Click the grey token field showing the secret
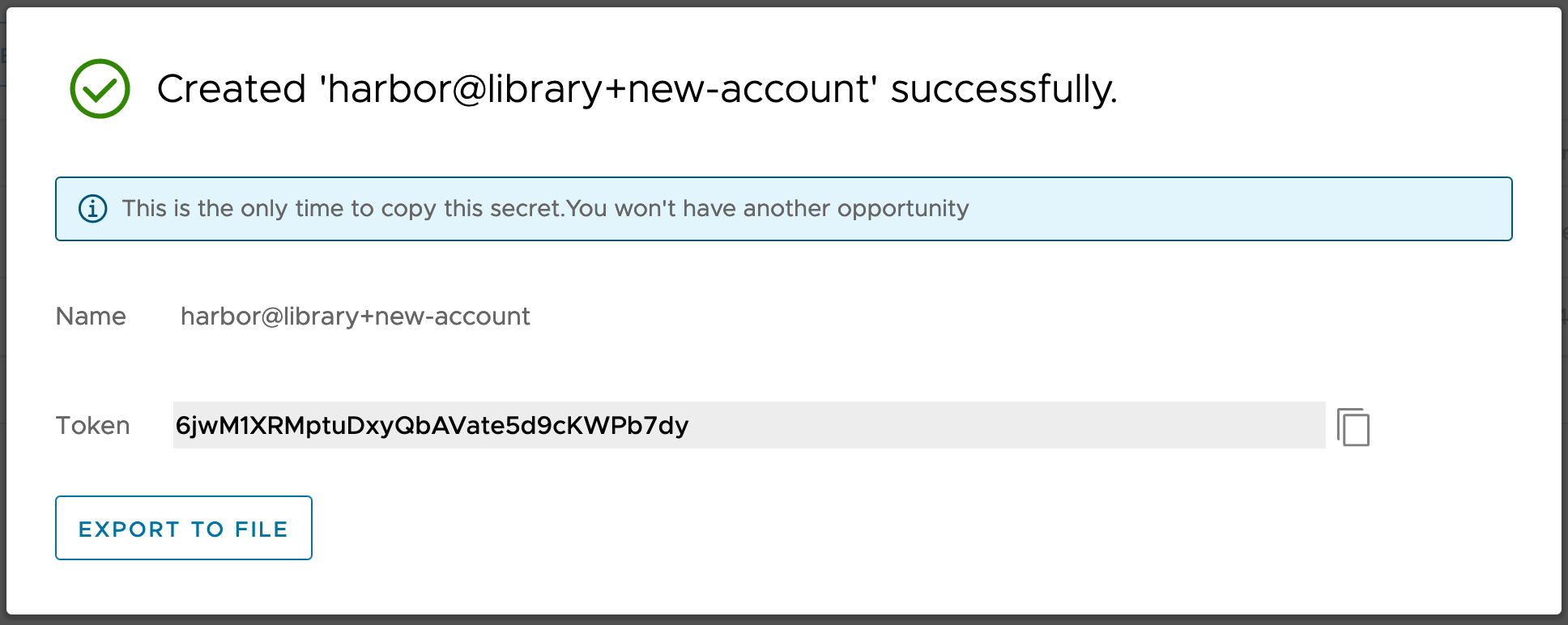Viewport: 1568px width, 625px height. 745,424
